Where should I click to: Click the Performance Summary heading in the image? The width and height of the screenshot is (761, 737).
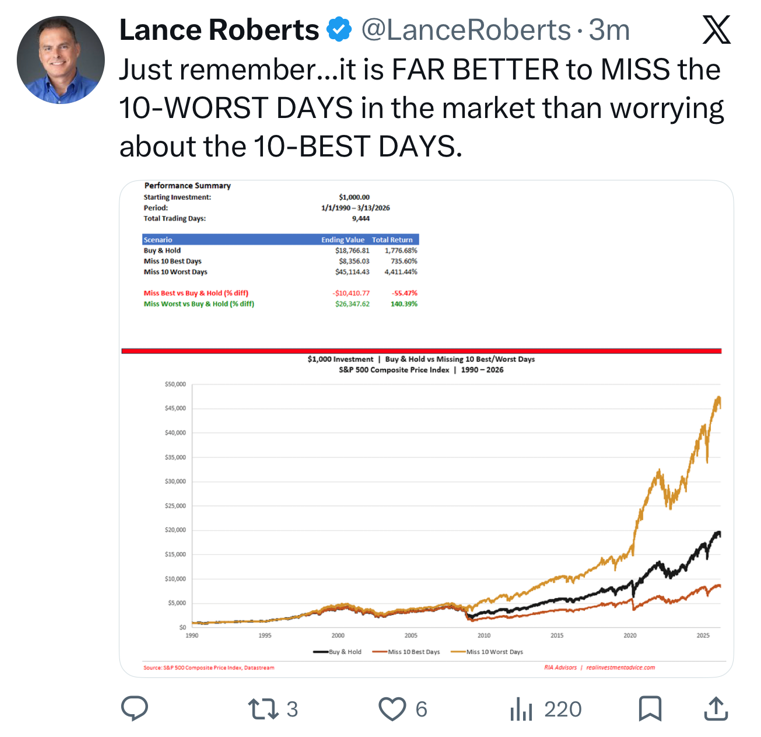point(187,185)
